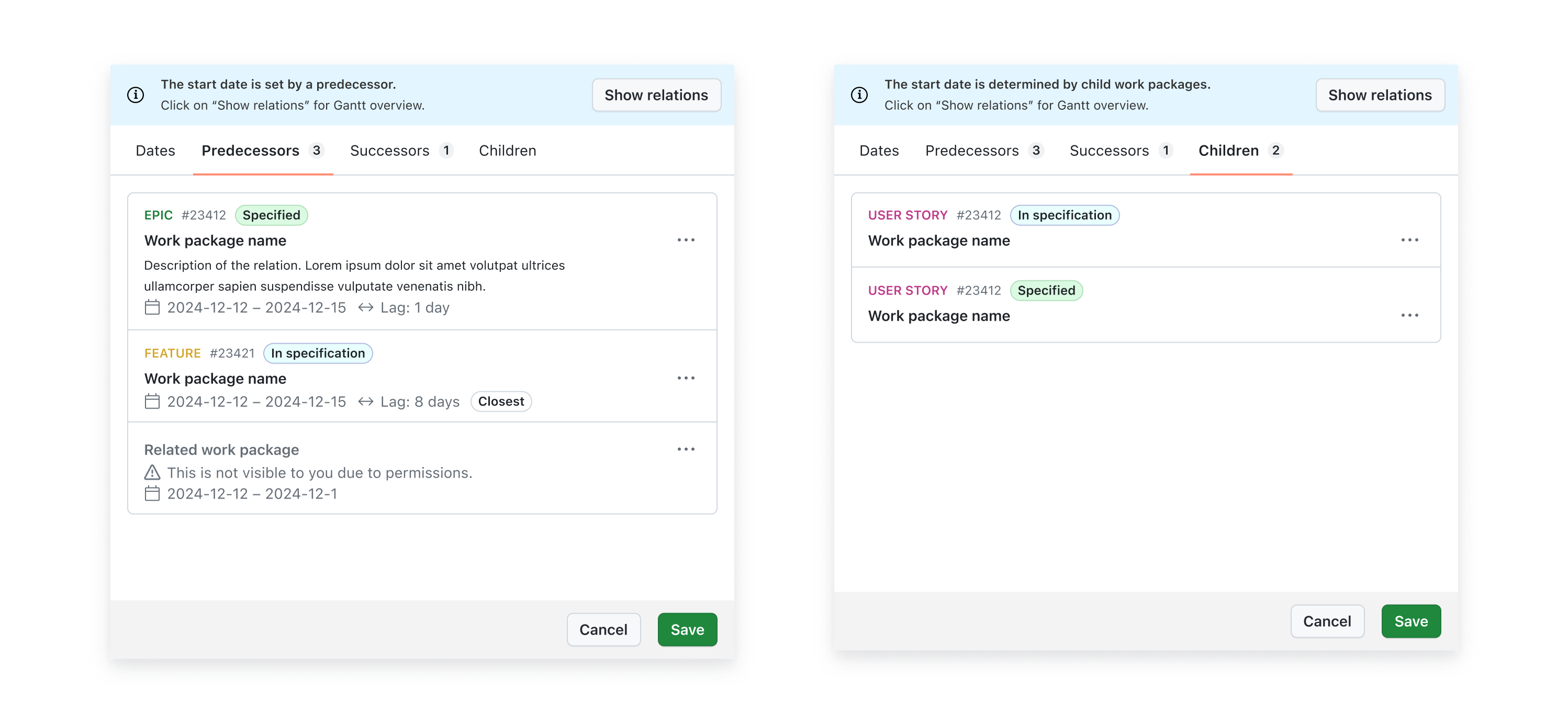
Task: Open the Children tab in left dialog
Action: (x=507, y=150)
